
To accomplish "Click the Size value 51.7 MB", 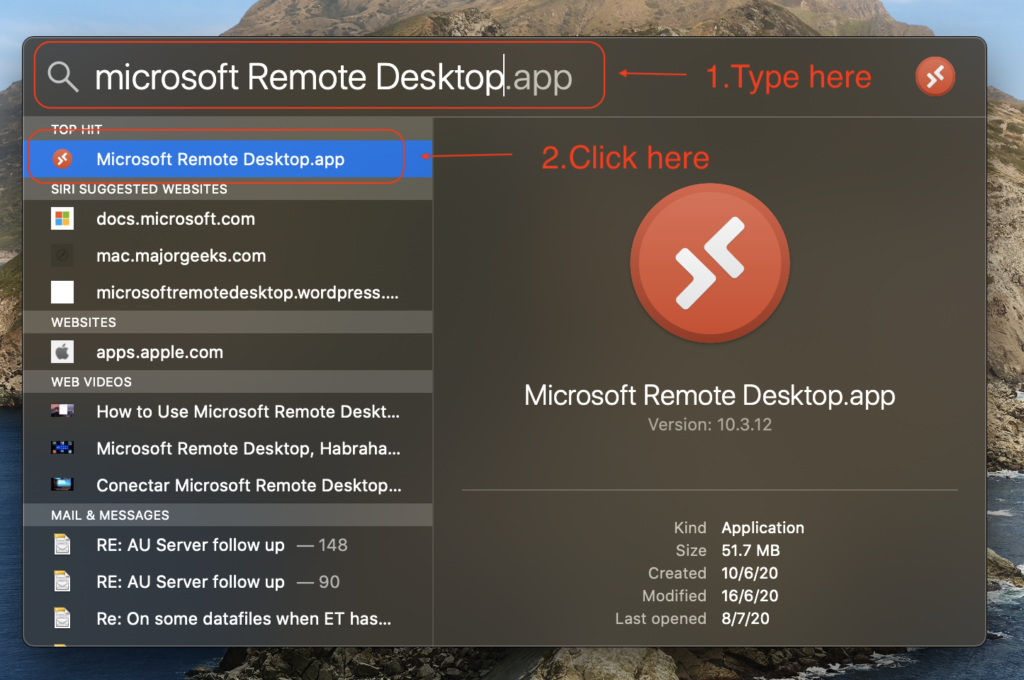I will pos(750,551).
